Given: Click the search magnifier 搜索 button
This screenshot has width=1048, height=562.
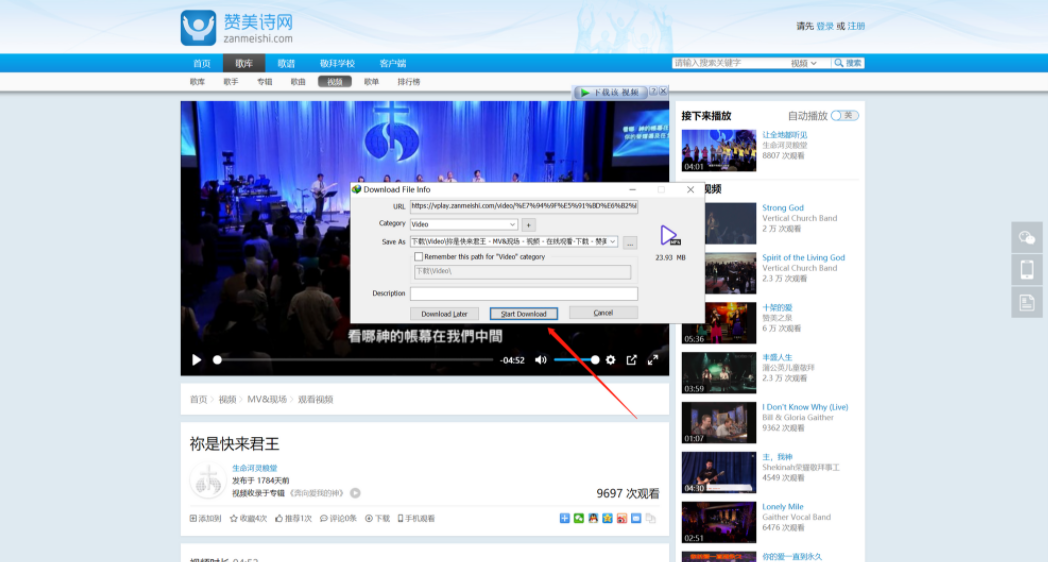Looking at the screenshot, I should point(847,63).
